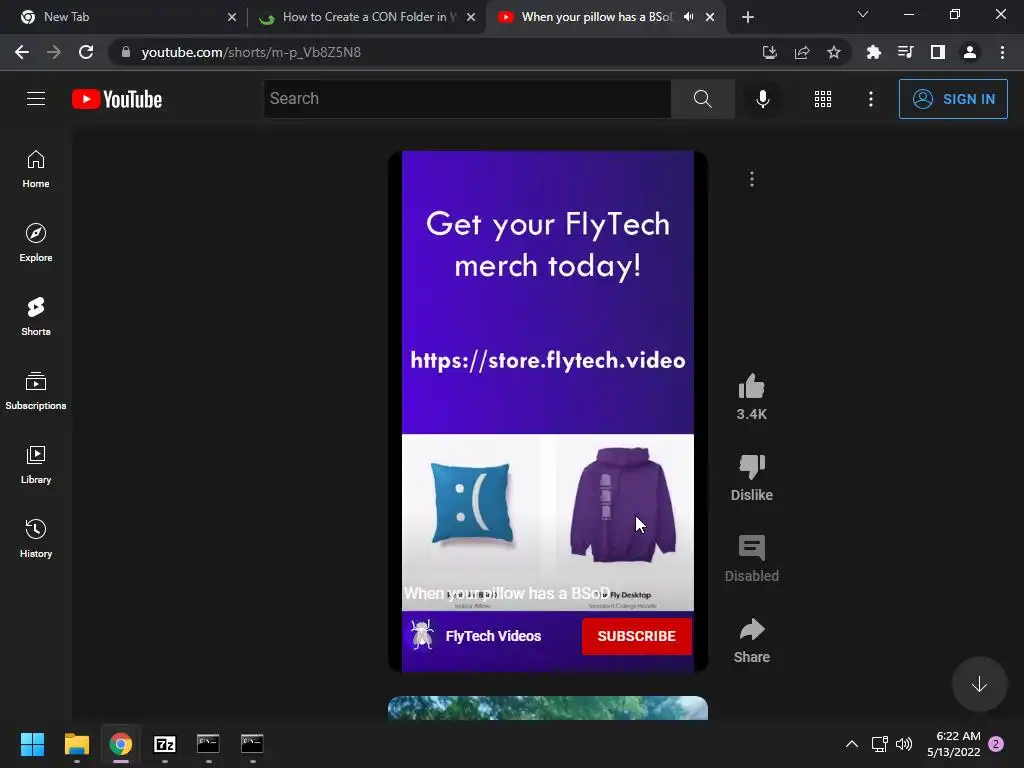The width and height of the screenshot is (1024, 768).
Task: Click the SIGN IN button
Action: point(953,99)
